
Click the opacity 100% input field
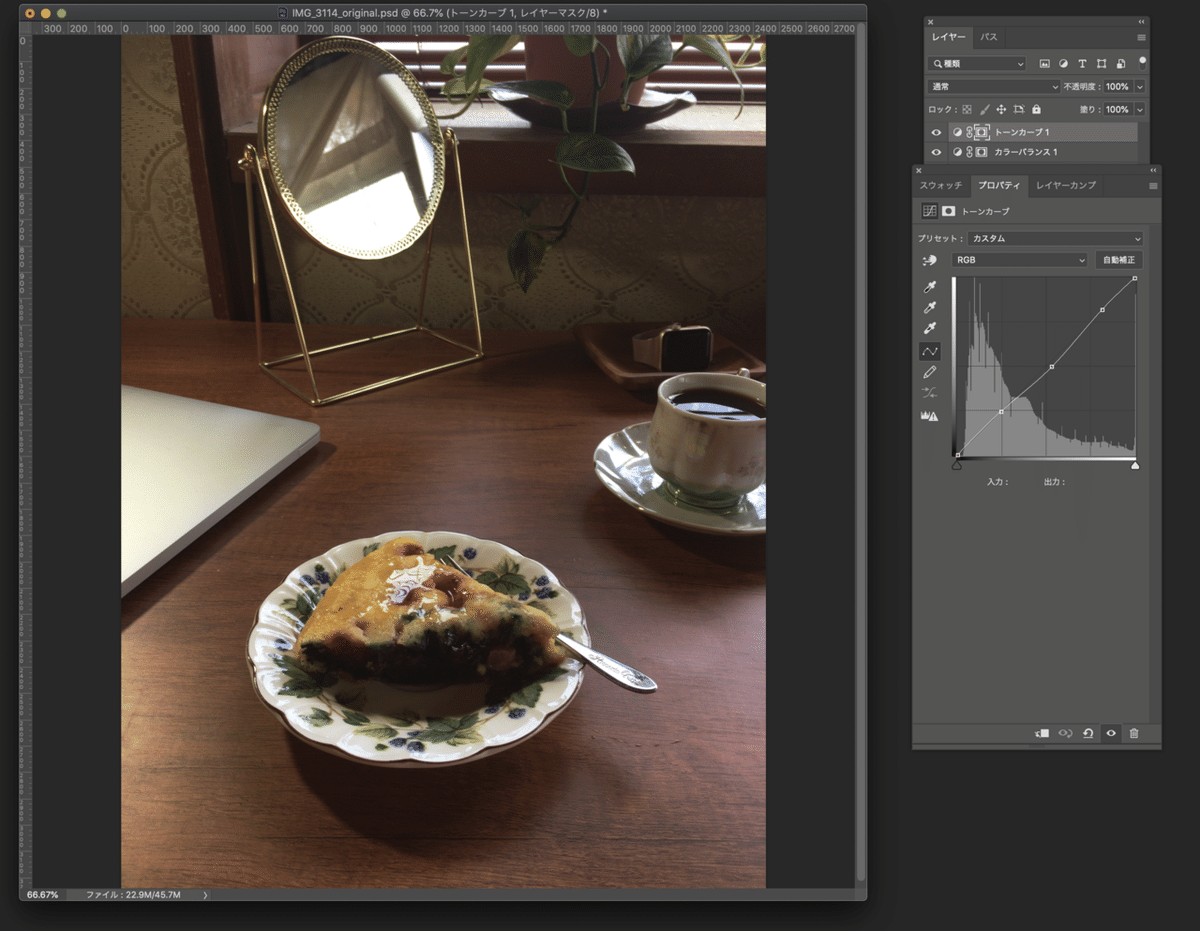[x=1117, y=87]
